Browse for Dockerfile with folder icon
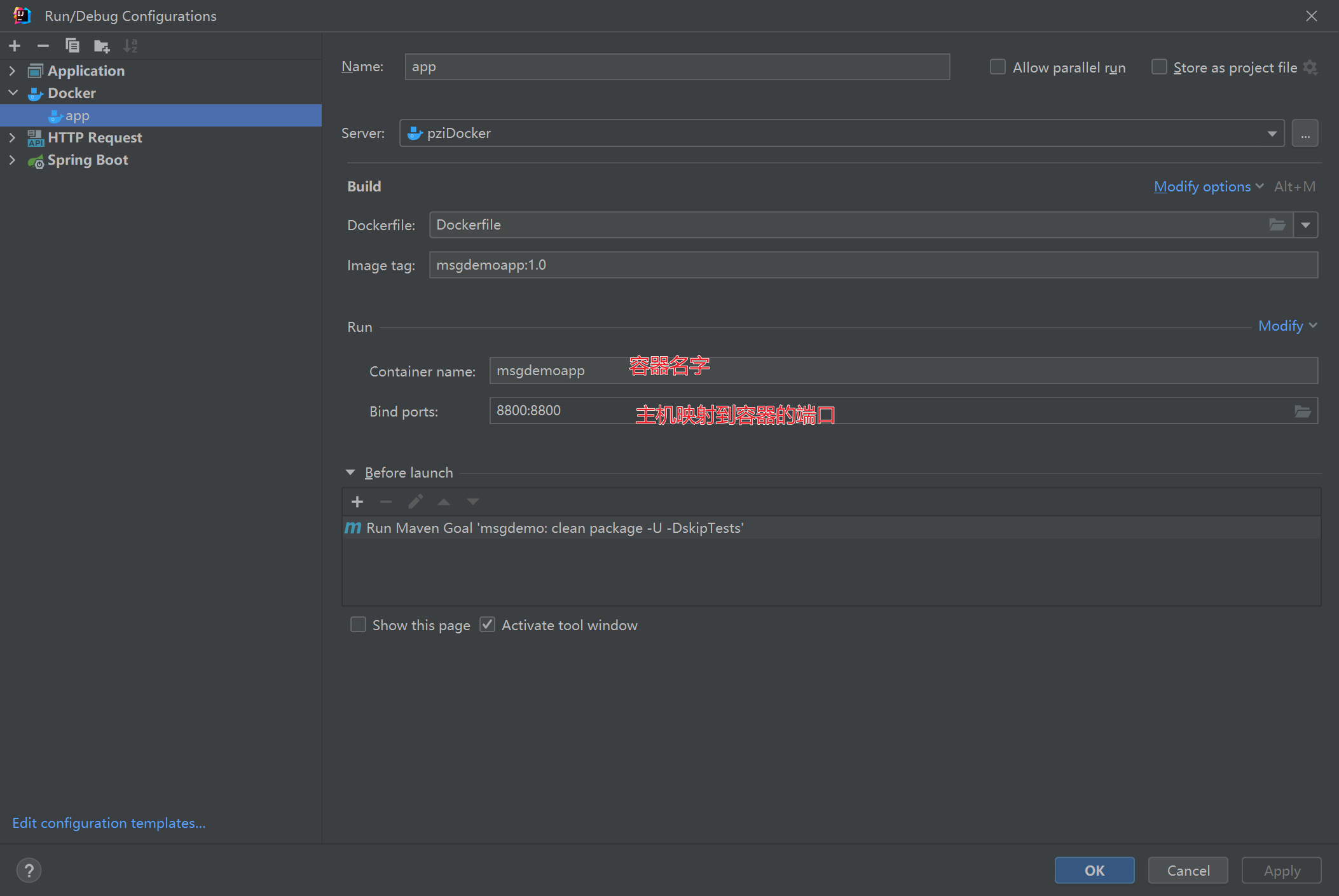 point(1277,225)
